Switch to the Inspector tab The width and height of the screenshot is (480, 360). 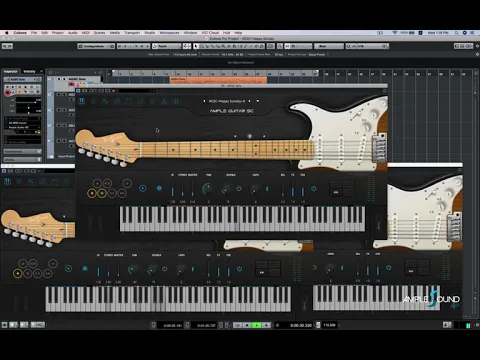point(10,71)
